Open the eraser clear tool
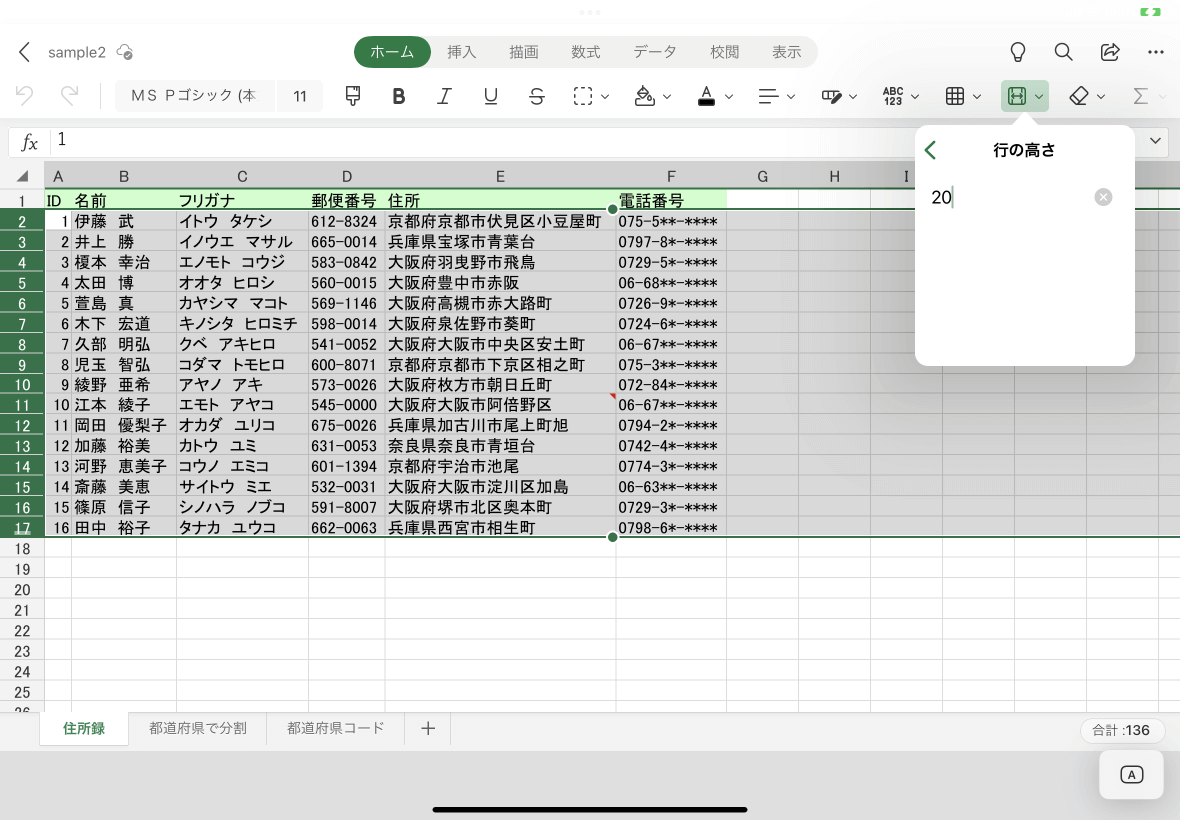Viewport: 1180px width, 820px height. pyautogui.click(x=1078, y=96)
